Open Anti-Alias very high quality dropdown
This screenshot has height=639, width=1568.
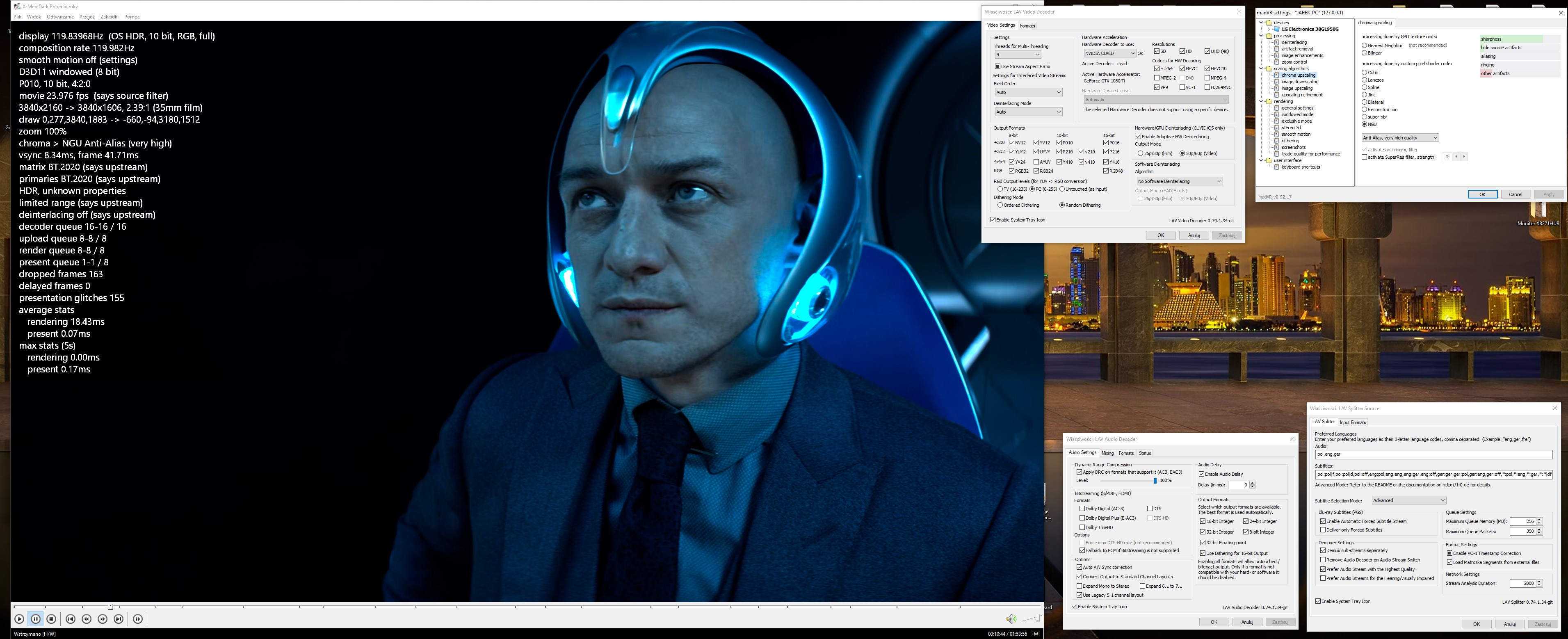1400,138
